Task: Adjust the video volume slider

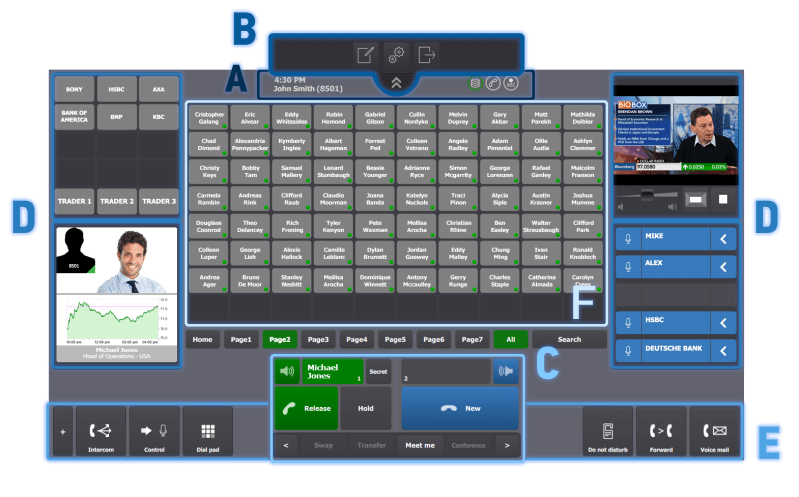Action: tap(647, 196)
